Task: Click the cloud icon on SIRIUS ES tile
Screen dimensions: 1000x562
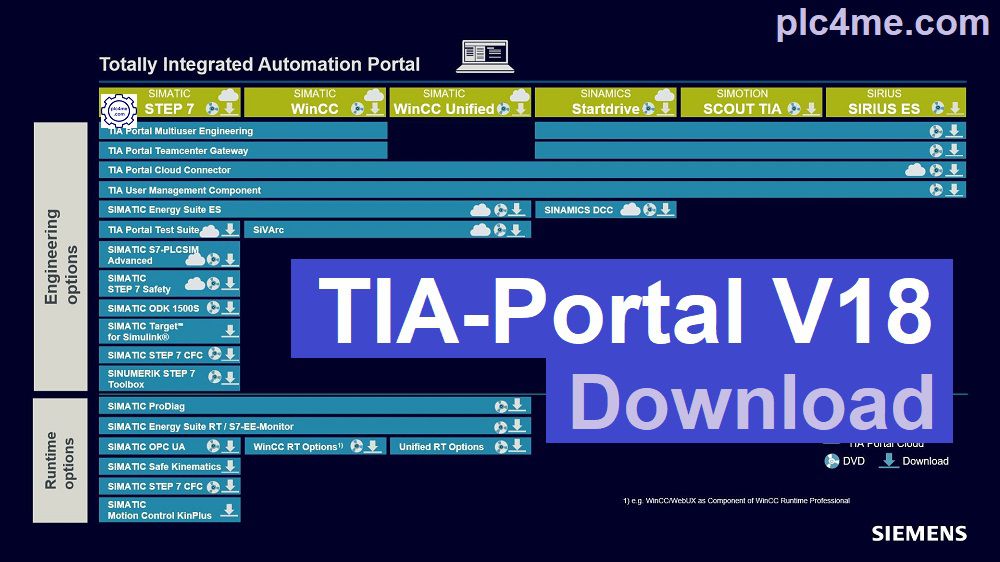Action: (954, 96)
